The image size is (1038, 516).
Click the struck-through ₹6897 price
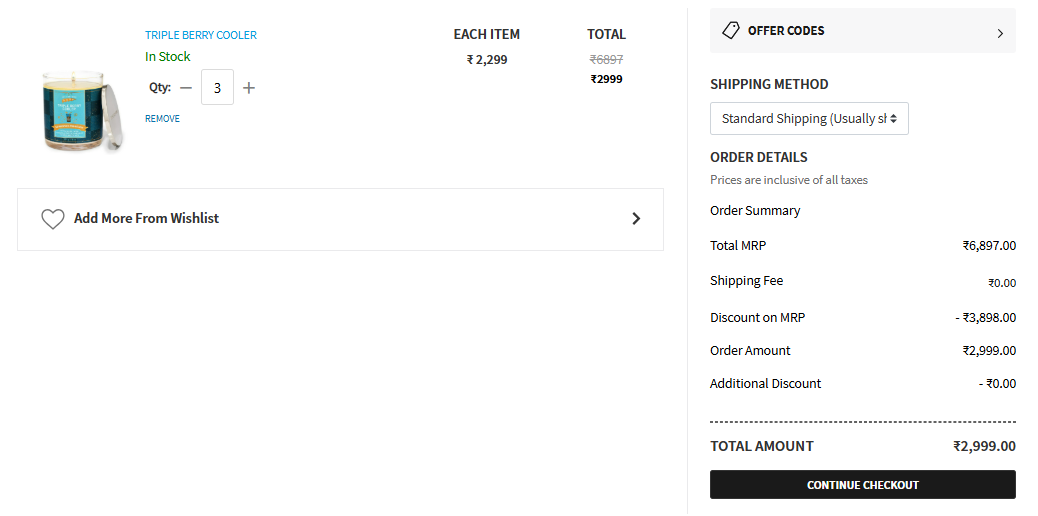tap(606, 60)
